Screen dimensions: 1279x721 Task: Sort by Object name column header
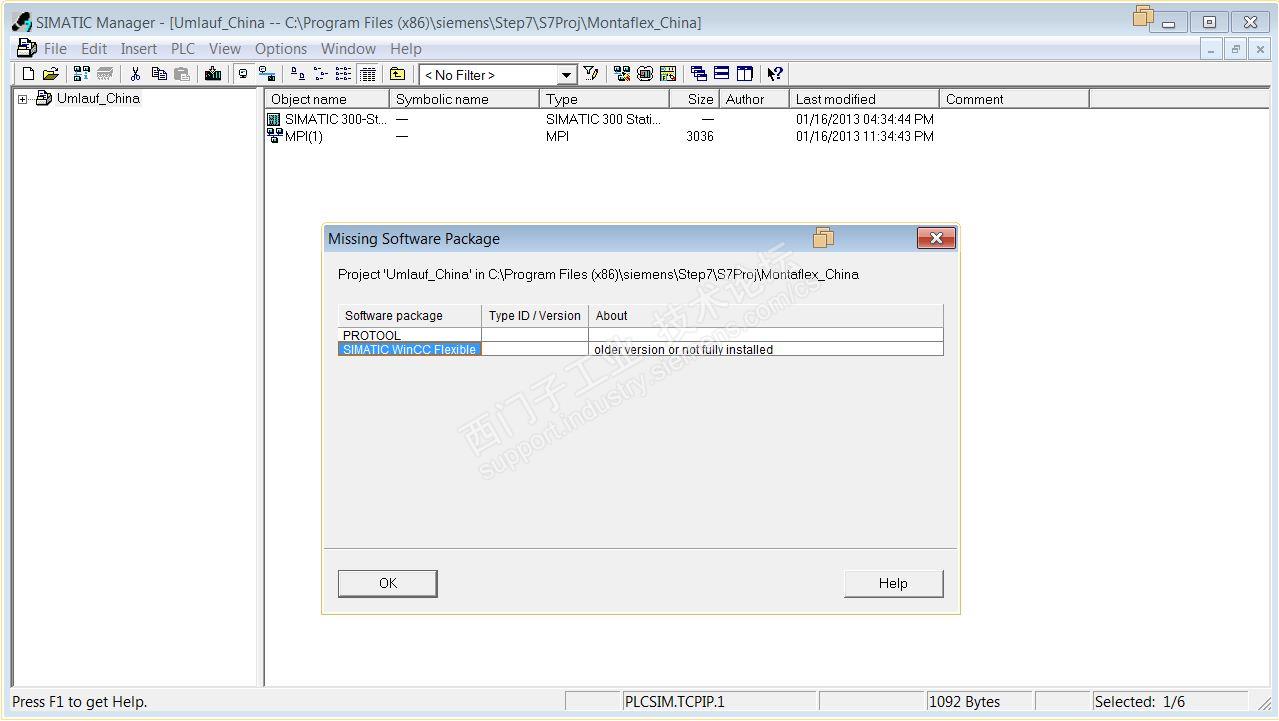click(x=327, y=99)
